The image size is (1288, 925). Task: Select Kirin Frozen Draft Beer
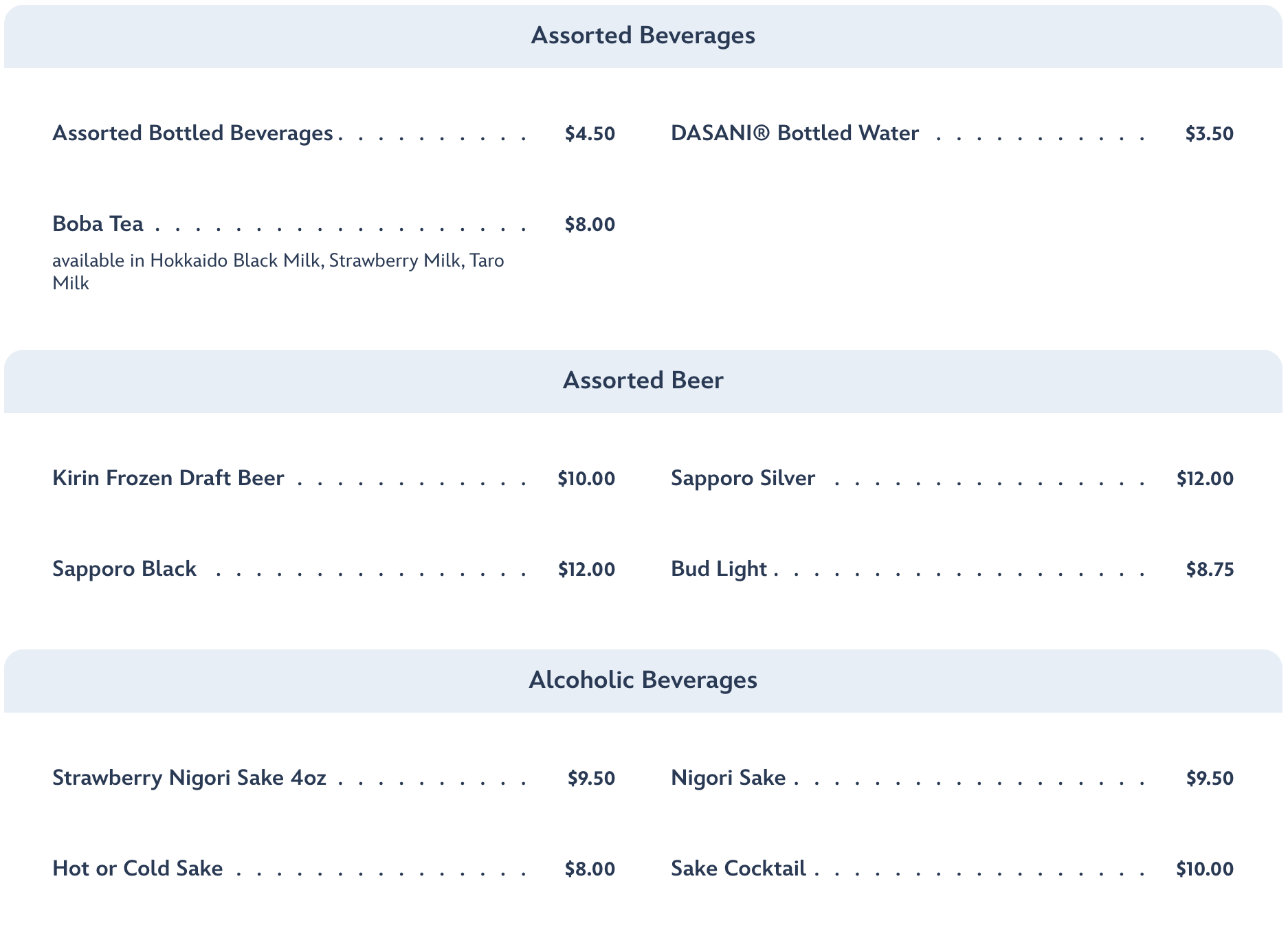[168, 478]
